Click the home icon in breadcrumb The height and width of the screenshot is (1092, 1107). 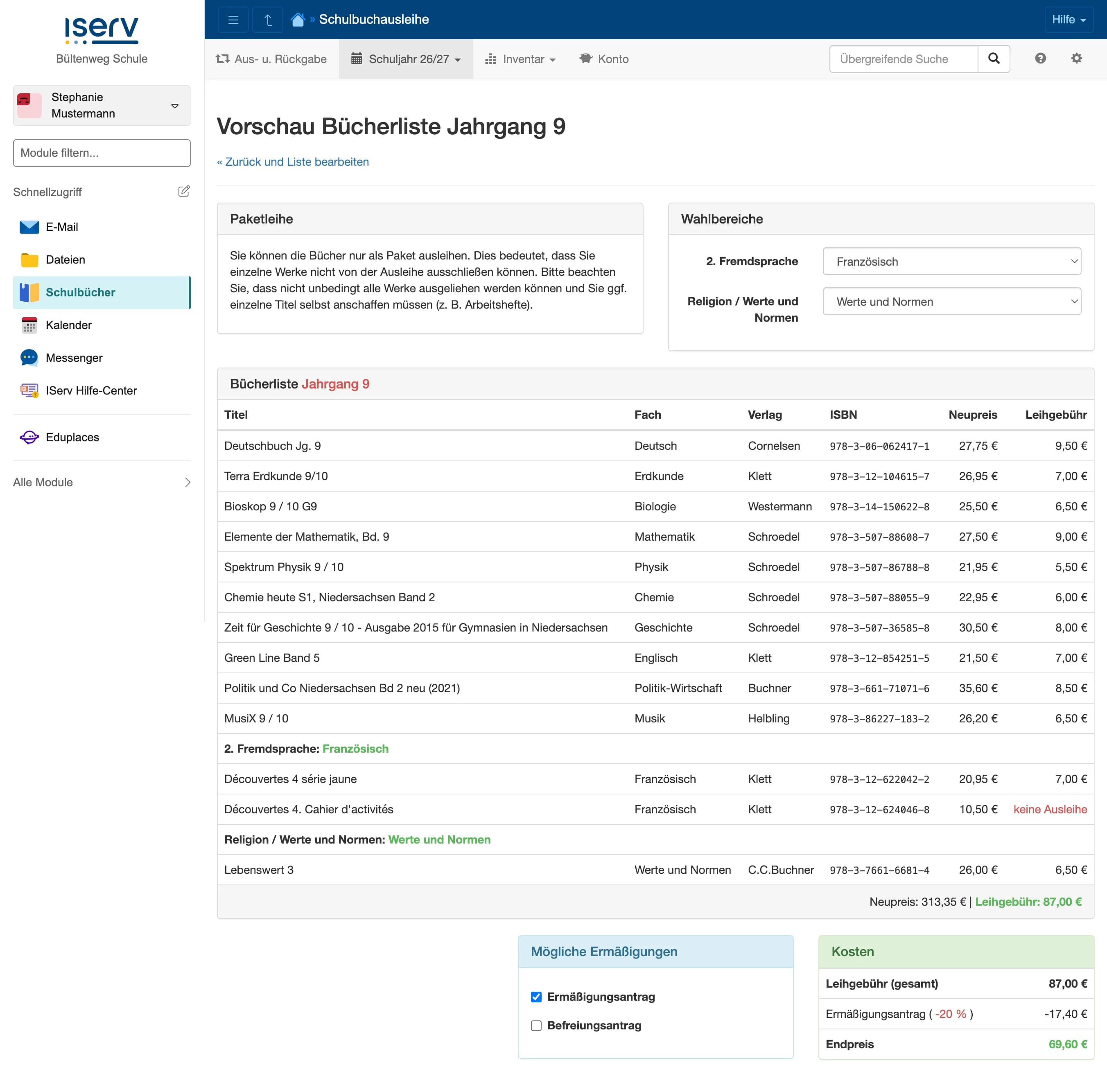point(297,20)
